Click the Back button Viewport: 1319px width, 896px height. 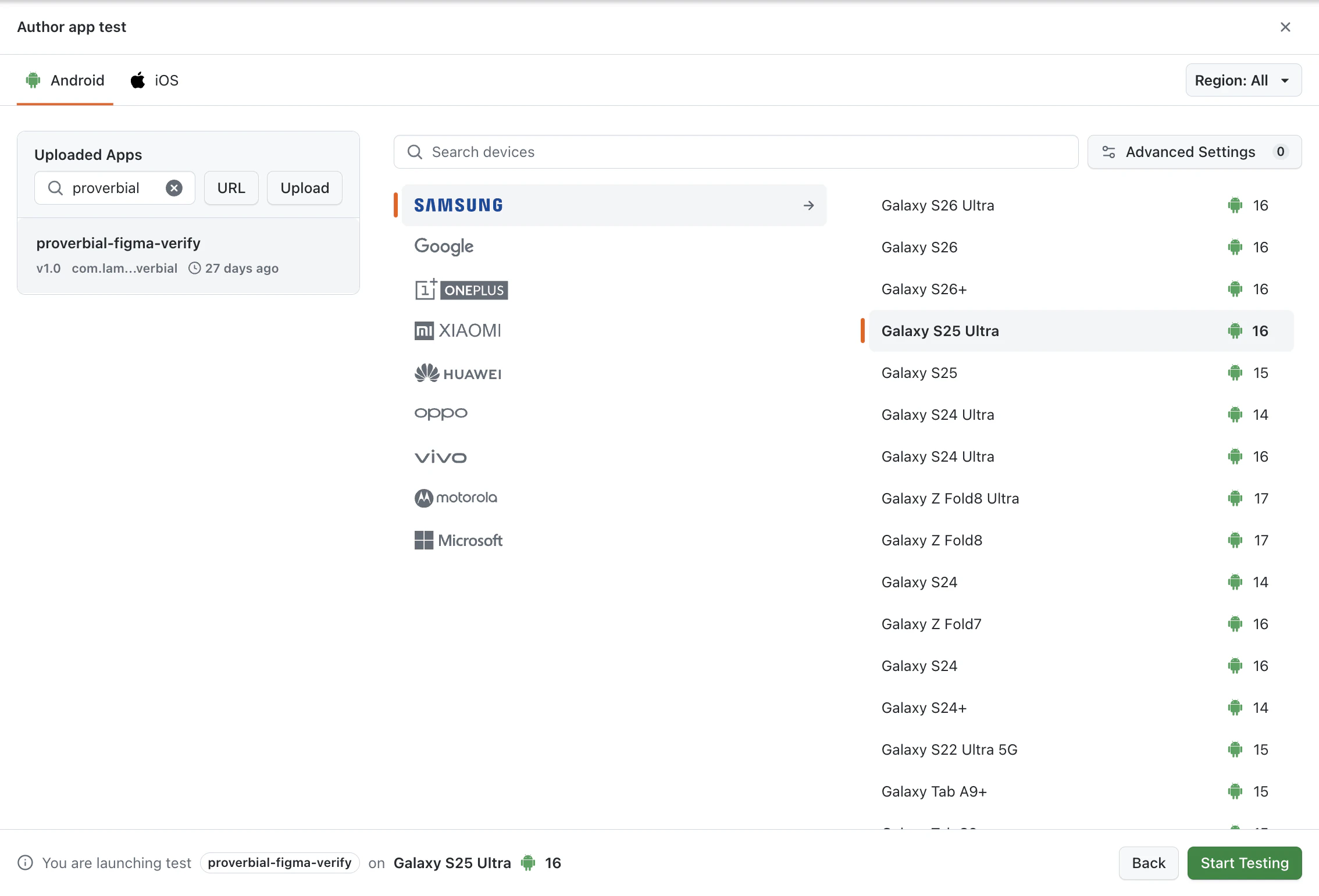pos(1149,863)
